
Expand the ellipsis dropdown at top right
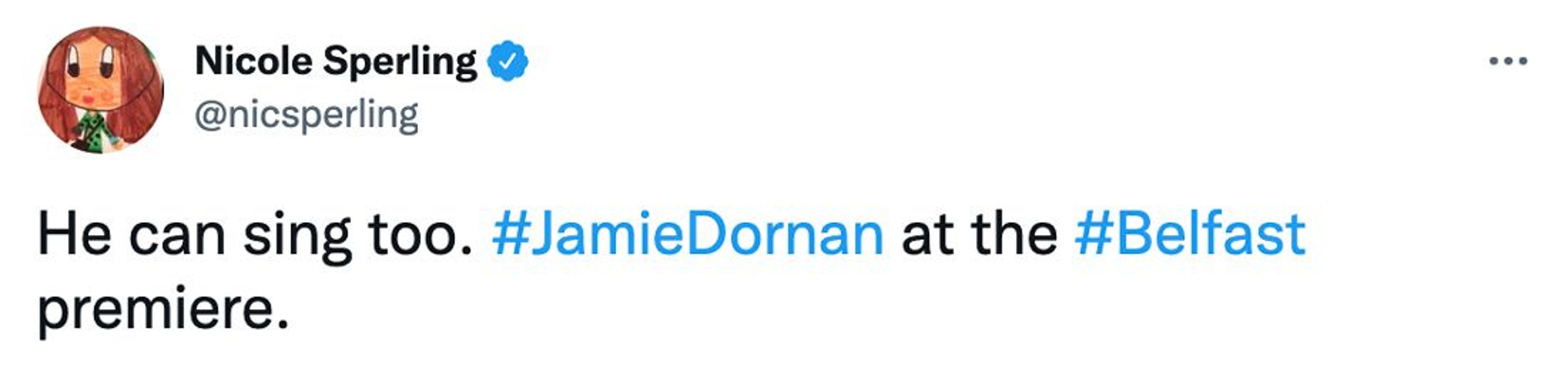[1508, 61]
